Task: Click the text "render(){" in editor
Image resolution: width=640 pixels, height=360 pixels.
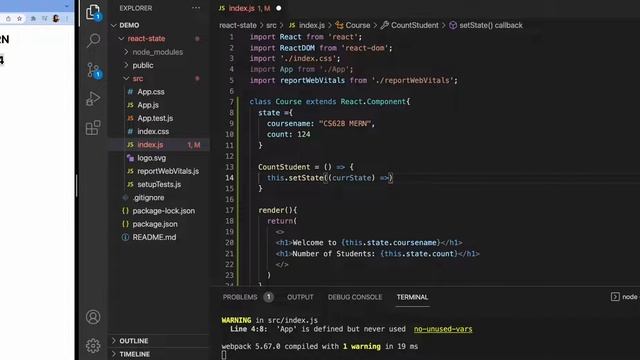Action: (278, 210)
